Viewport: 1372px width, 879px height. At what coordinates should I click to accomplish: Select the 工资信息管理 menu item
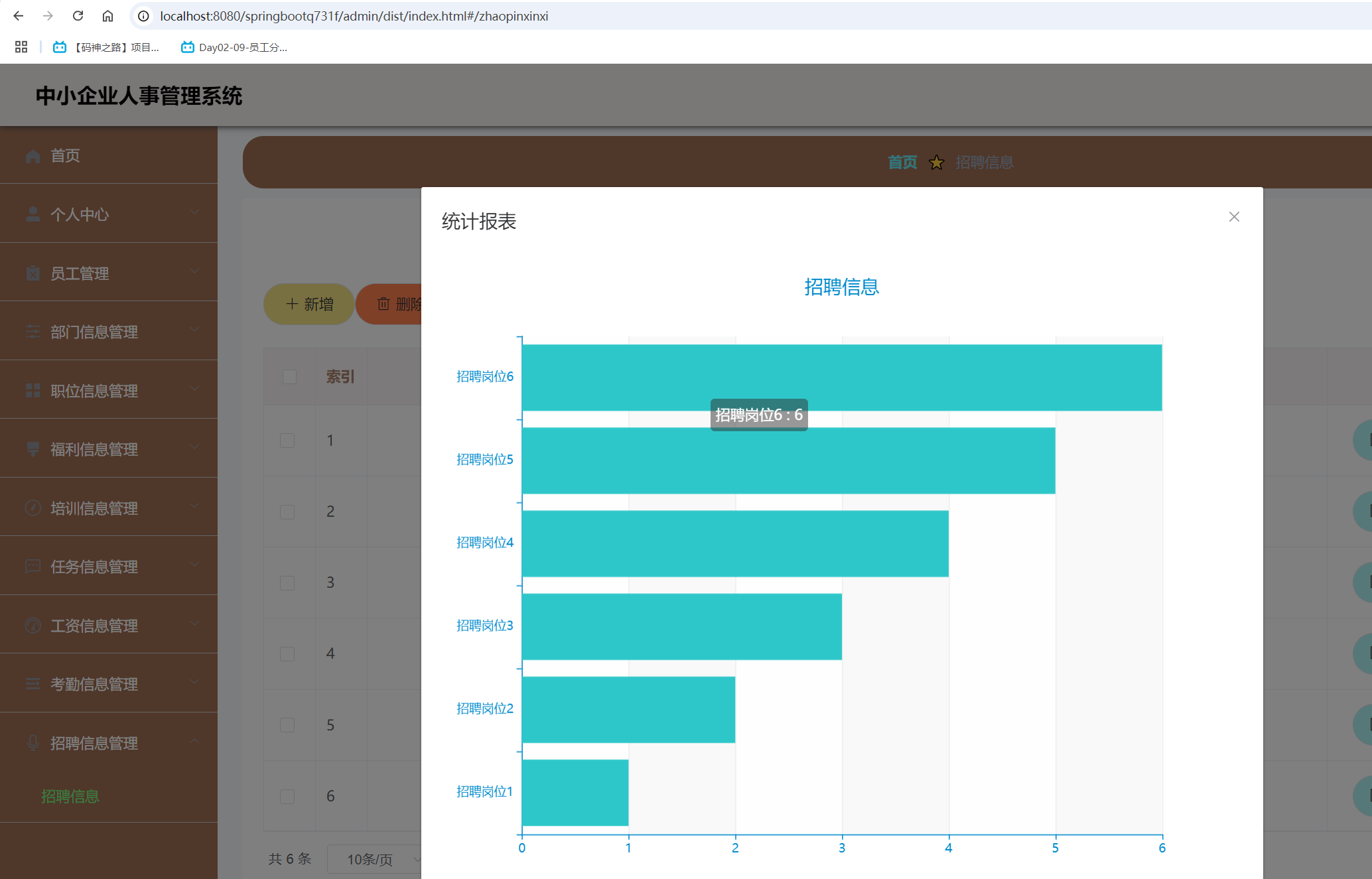pyautogui.click(x=94, y=626)
